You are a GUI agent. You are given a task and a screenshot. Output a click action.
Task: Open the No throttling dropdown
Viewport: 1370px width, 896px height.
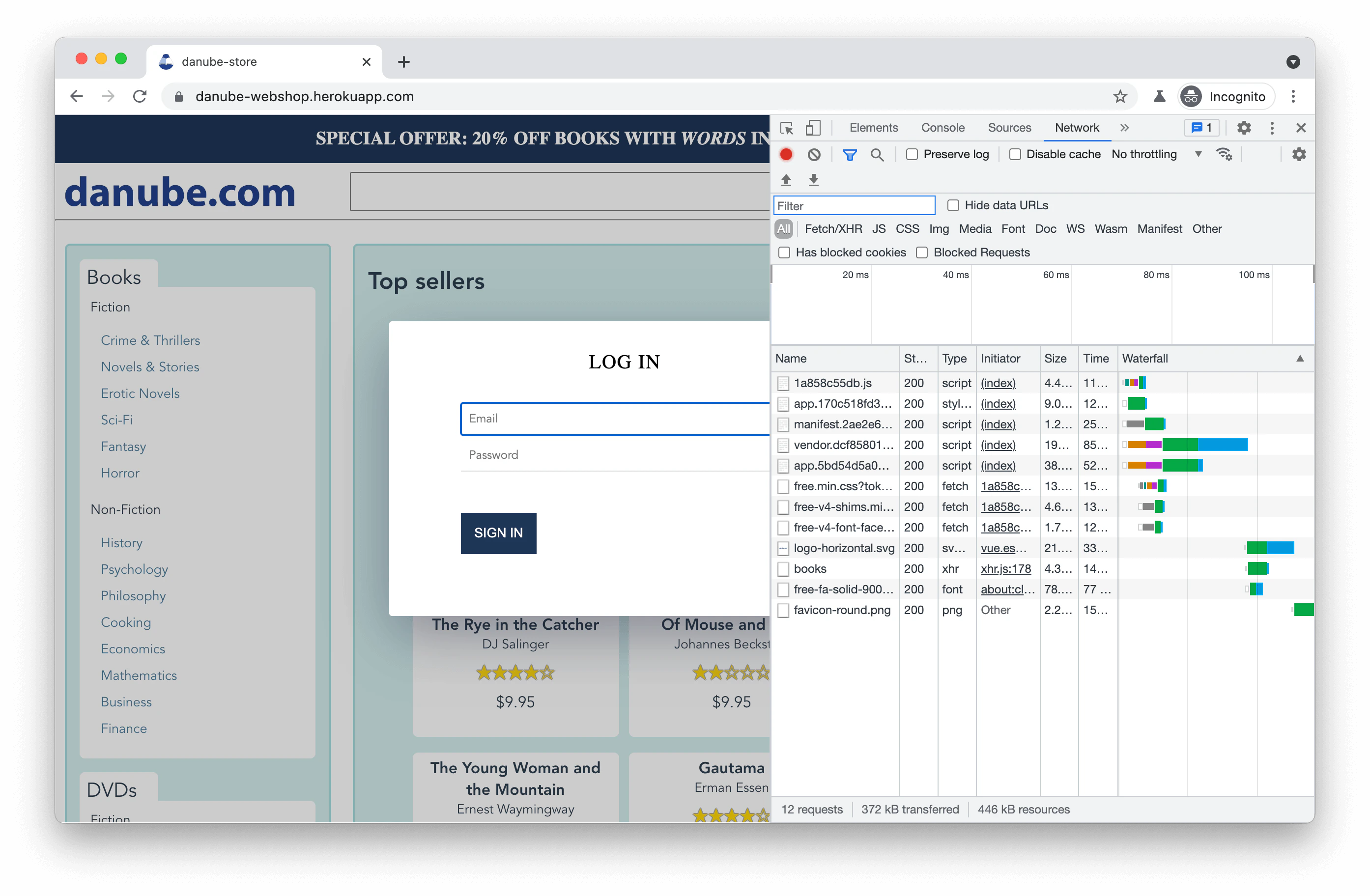tap(1151, 154)
